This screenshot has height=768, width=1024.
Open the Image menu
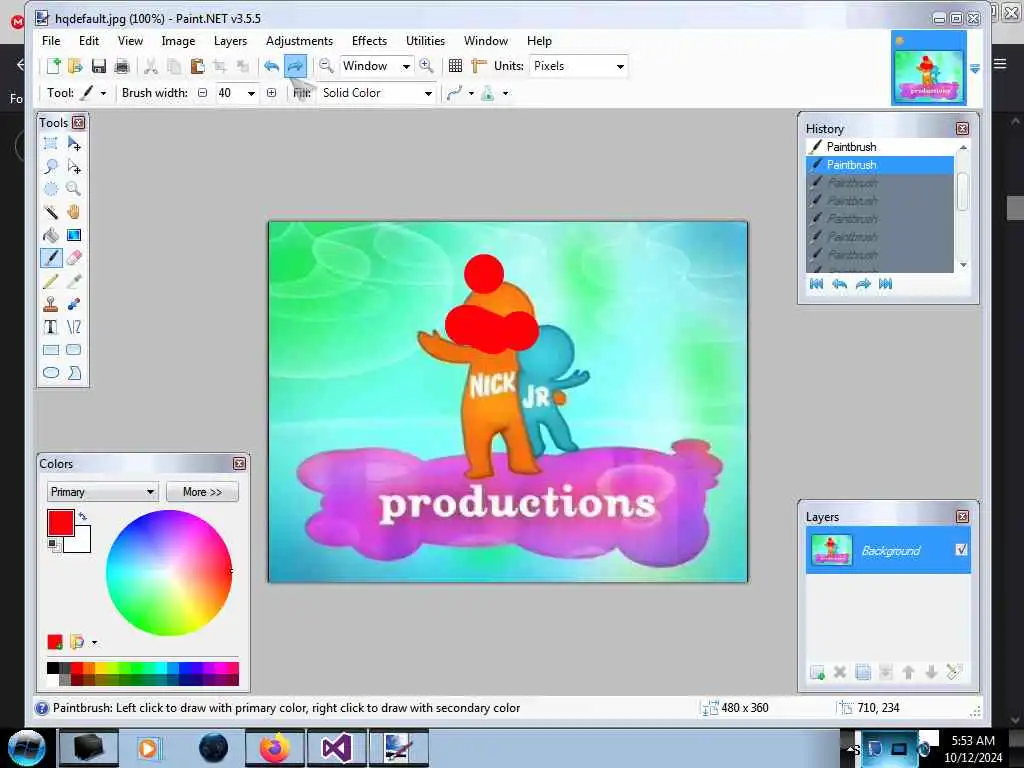coord(178,40)
